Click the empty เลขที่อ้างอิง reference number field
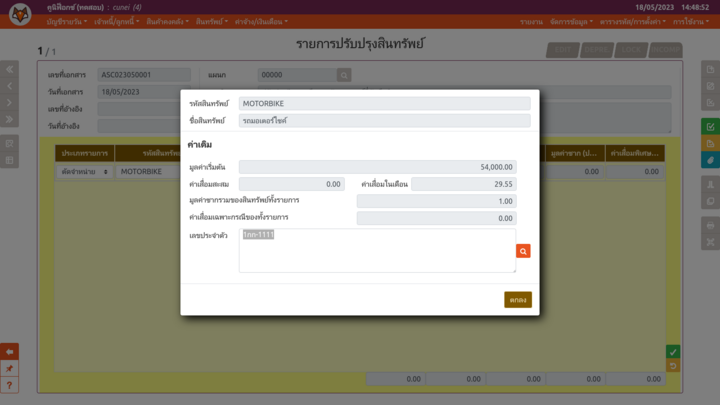Image resolution: width=720 pixels, height=405 pixels. pyautogui.click(x=139, y=109)
